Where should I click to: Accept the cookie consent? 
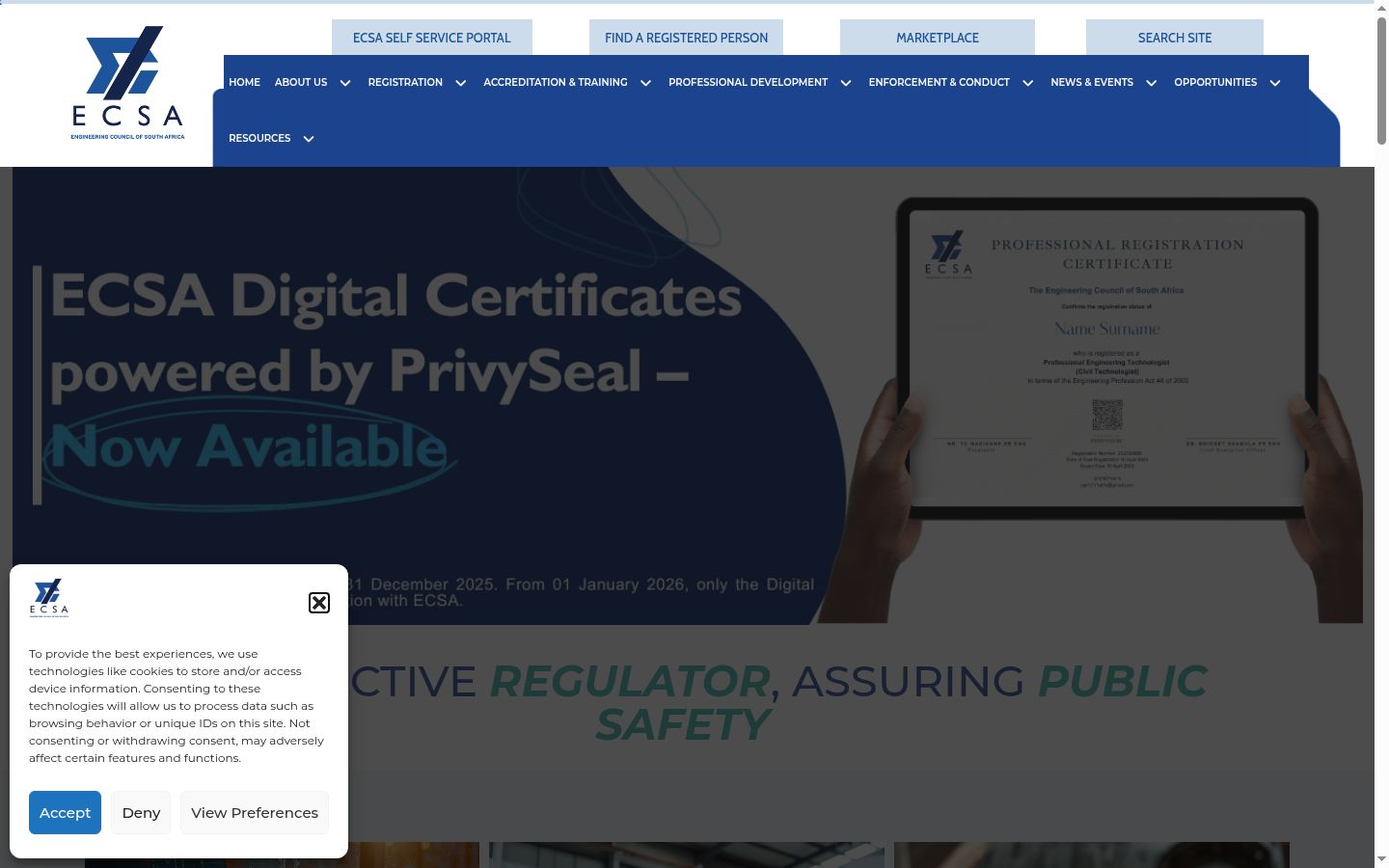pos(65,813)
